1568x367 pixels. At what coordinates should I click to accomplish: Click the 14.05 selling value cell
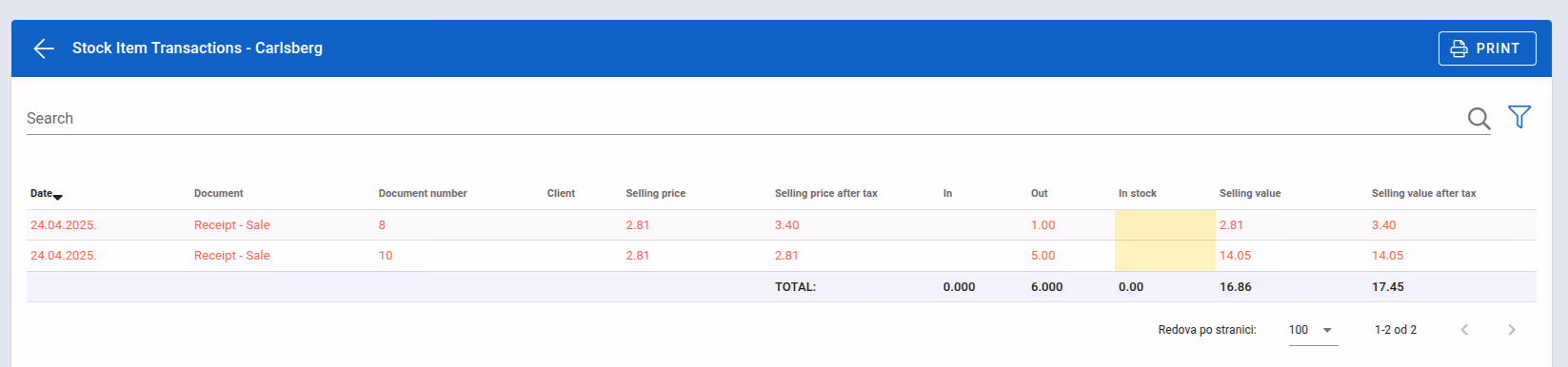click(1236, 256)
